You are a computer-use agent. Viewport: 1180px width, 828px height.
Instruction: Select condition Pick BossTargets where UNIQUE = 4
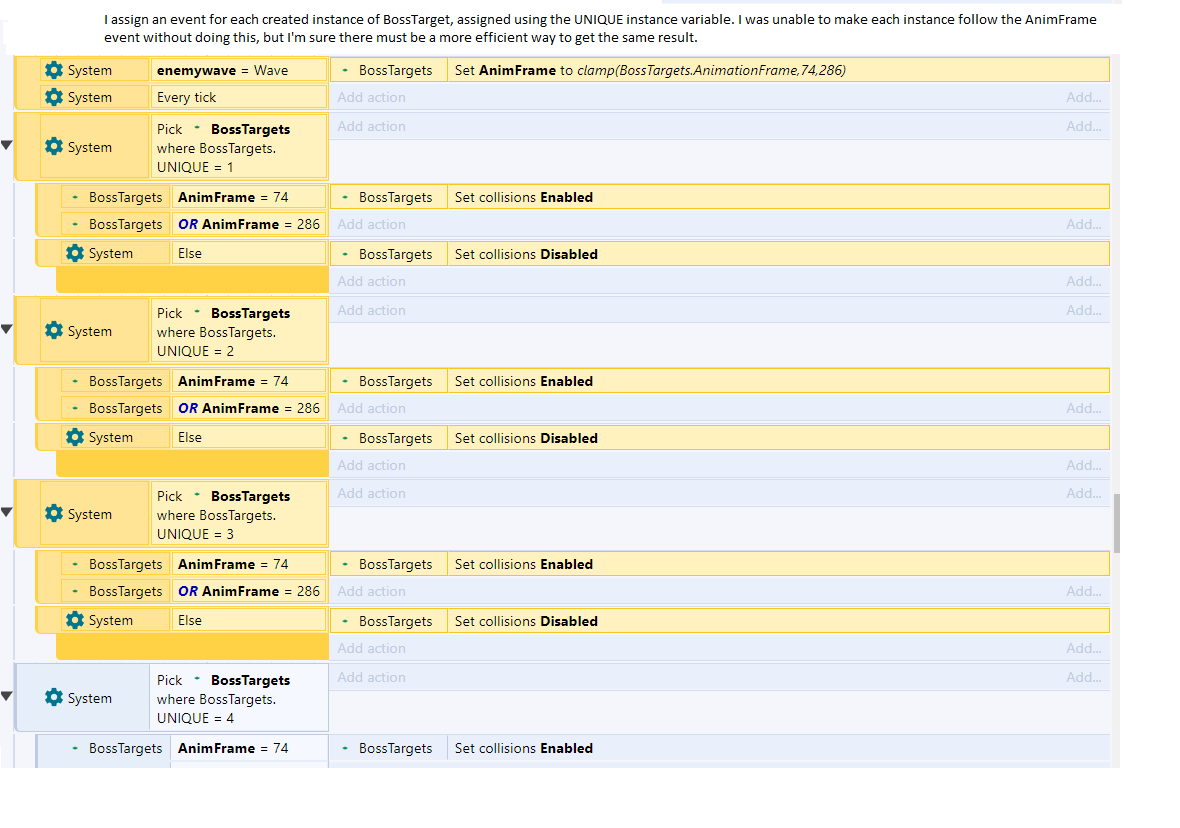tap(239, 698)
